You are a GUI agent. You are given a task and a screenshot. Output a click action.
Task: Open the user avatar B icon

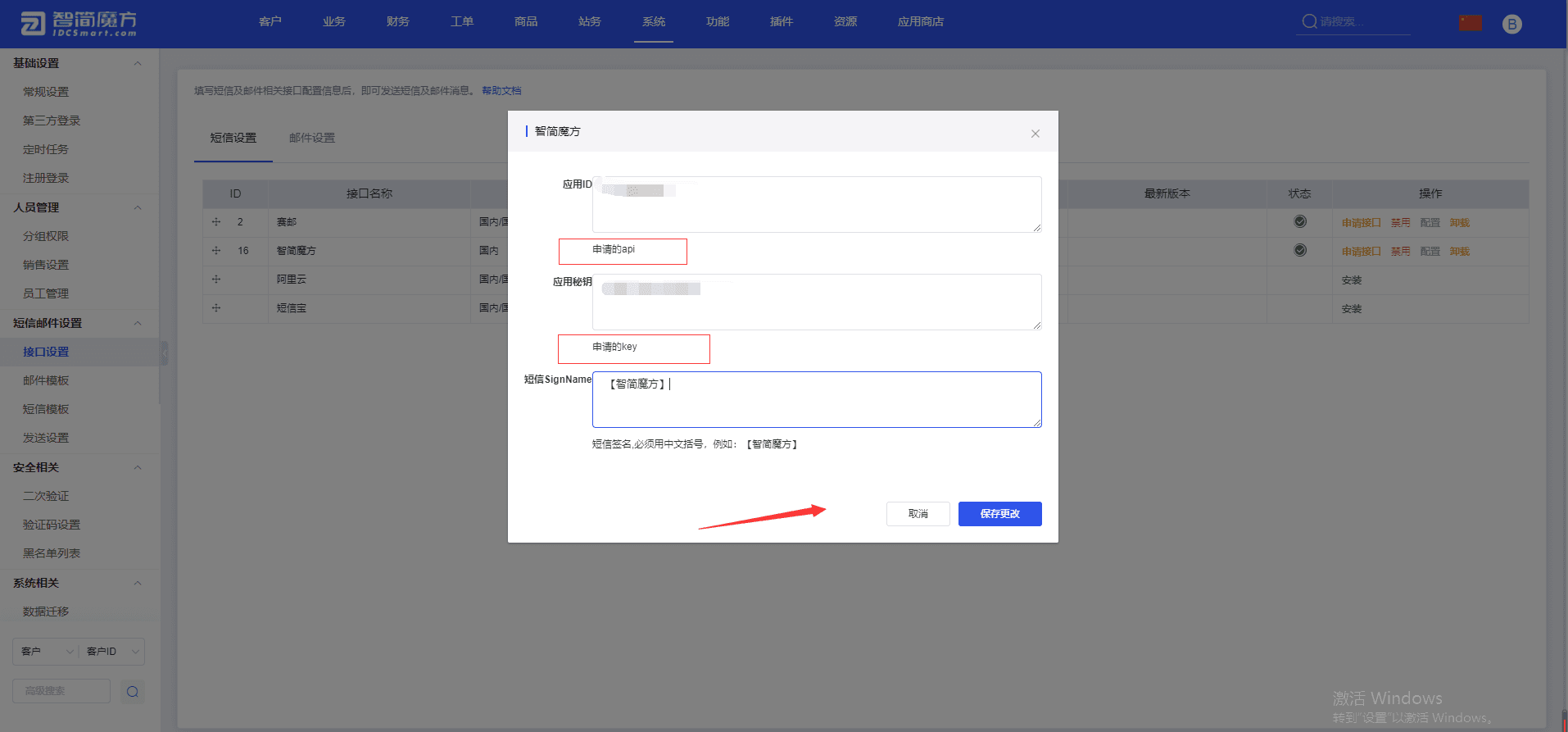[x=1512, y=24]
